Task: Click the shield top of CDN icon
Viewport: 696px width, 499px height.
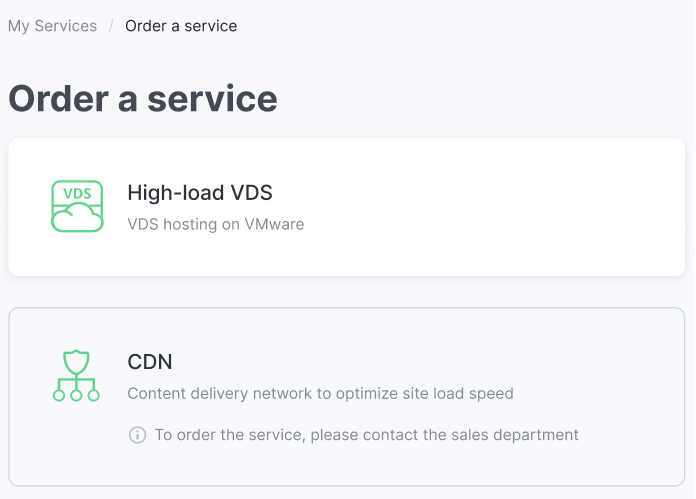Action: [x=76, y=362]
